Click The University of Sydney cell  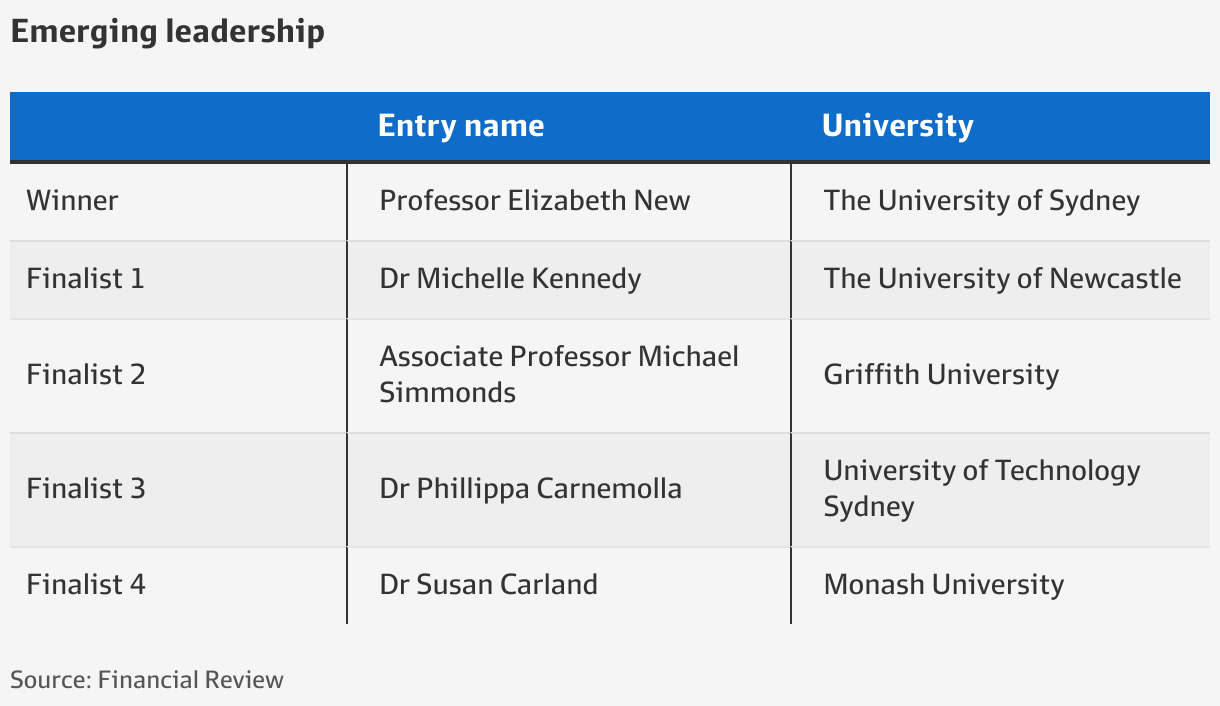click(x=982, y=201)
